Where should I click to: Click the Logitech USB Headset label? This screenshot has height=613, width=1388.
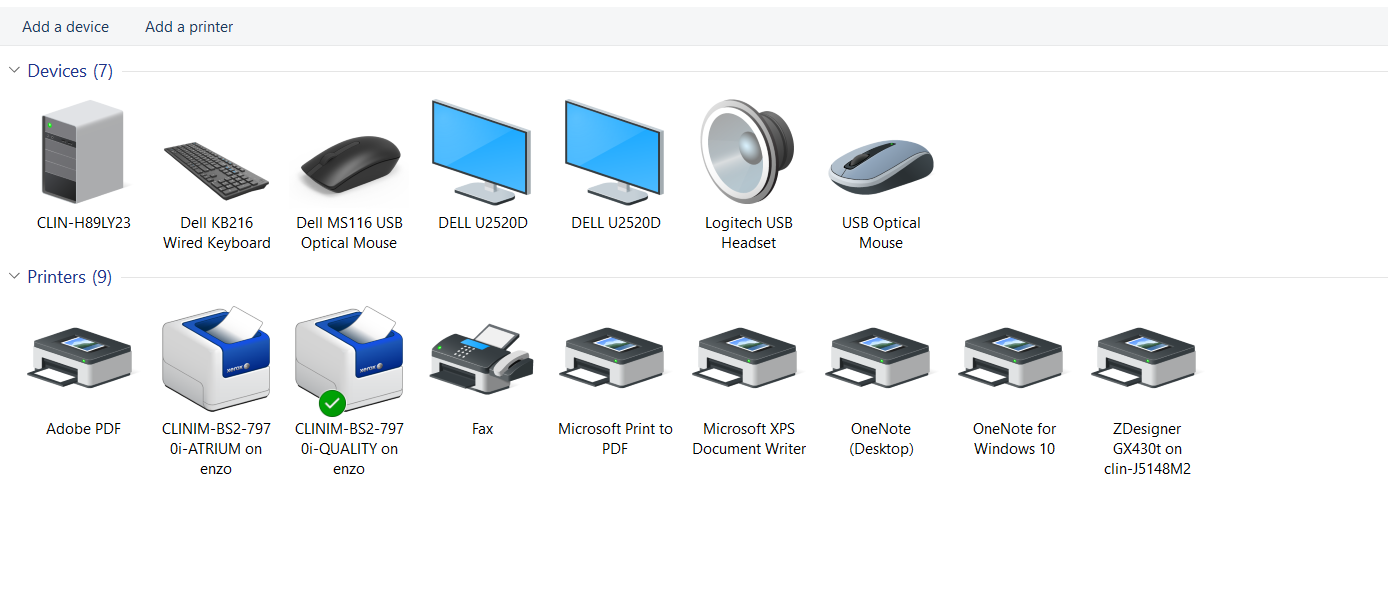749,233
